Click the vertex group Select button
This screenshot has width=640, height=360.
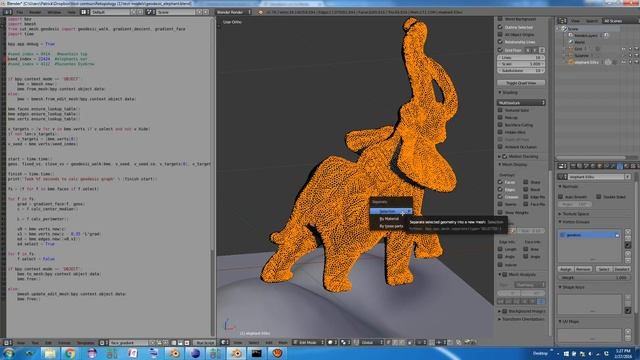(603, 269)
